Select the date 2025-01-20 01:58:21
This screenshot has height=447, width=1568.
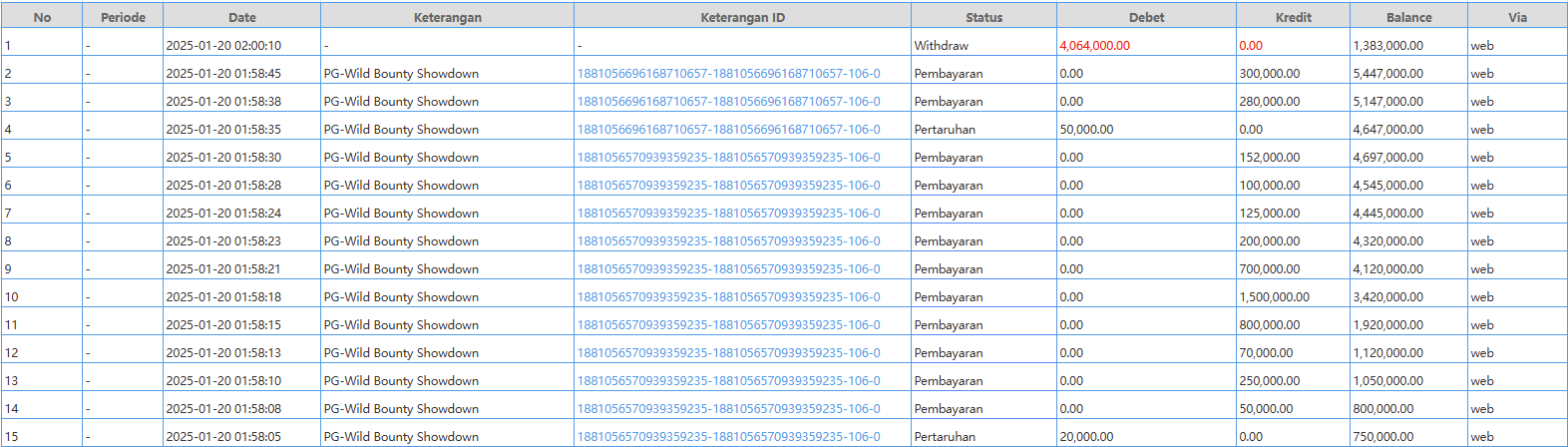[223, 269]
